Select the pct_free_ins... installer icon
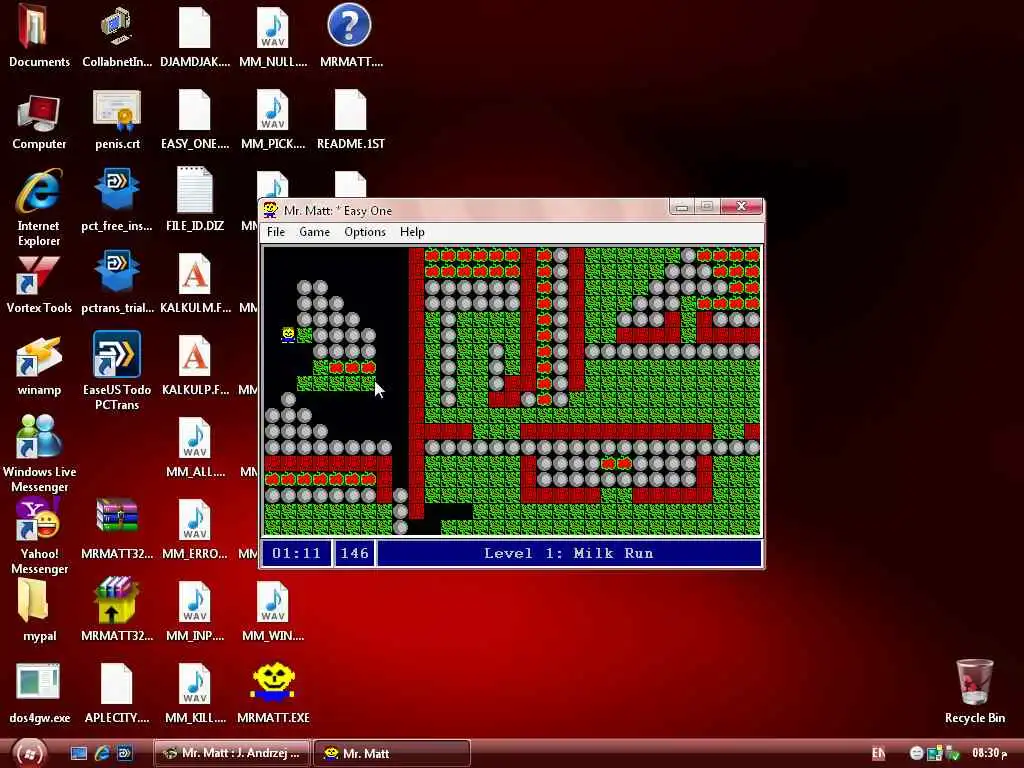This screenshot has width=1024, height=768. click(x=117, y=201)
